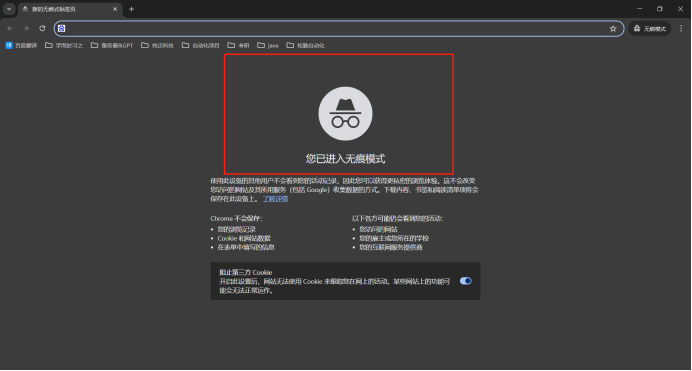
Task: Click the '您的雇主或您所在的学校' list item
Action: click(x=394, y=238)
